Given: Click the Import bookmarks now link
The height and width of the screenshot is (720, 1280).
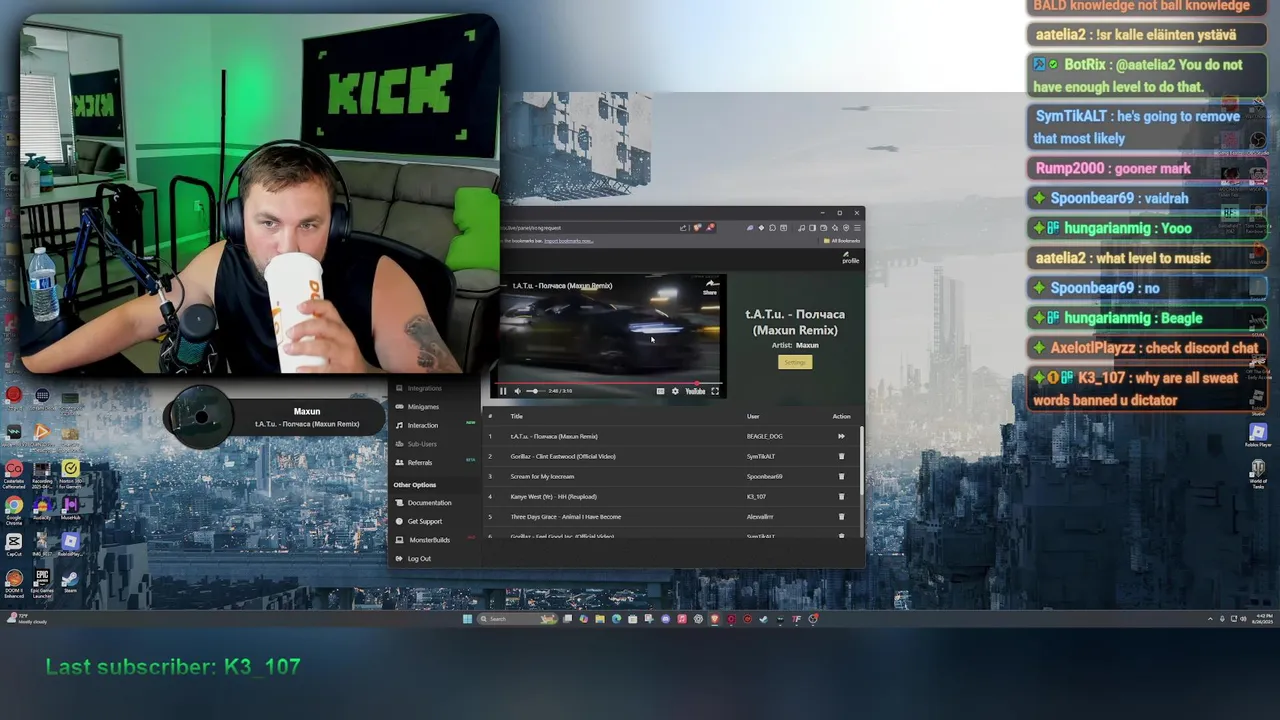Looking at the screenshot, I should [x=568, y=241].
